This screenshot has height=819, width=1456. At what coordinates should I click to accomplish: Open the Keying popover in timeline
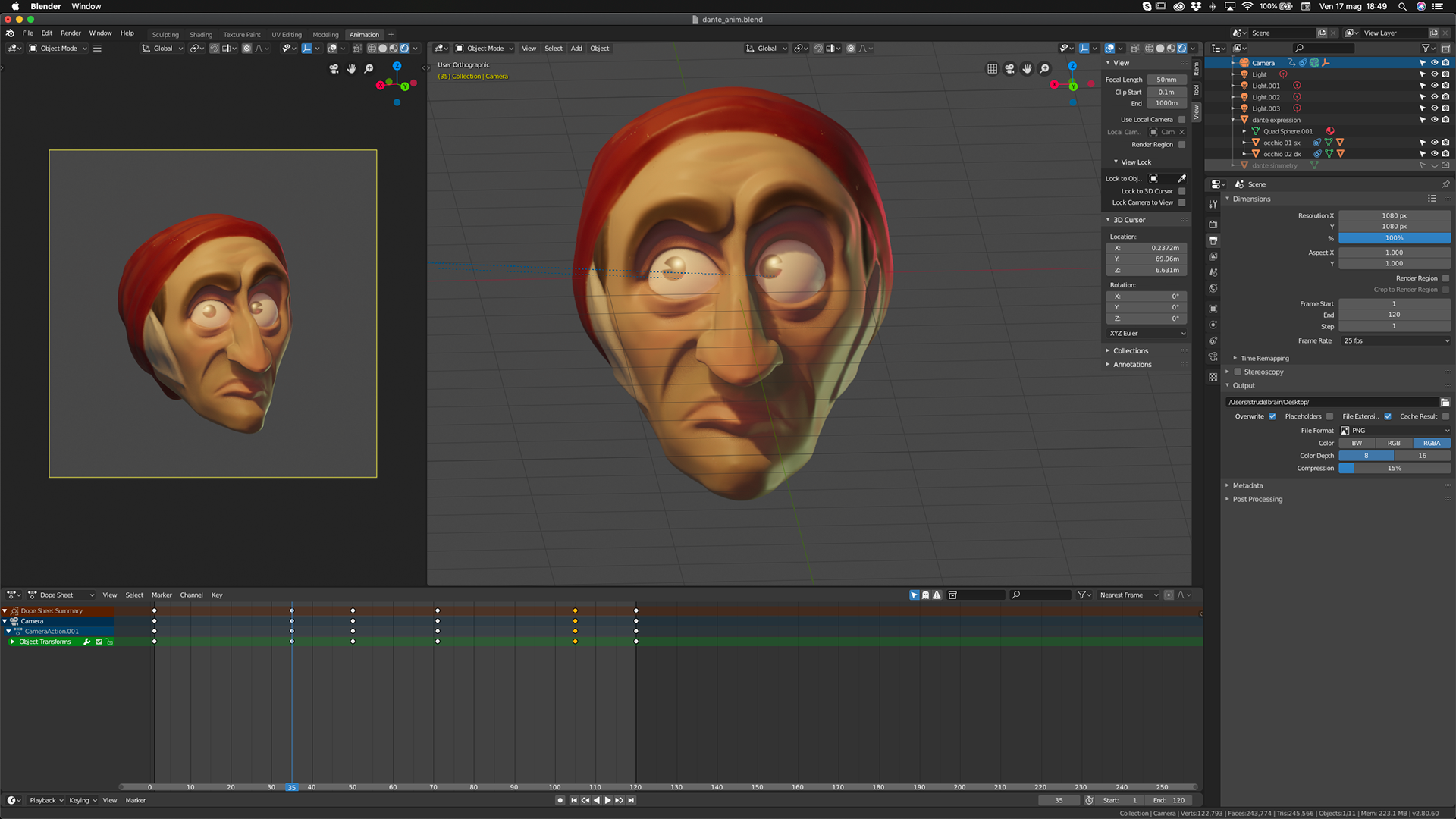(x=83, y=801)
